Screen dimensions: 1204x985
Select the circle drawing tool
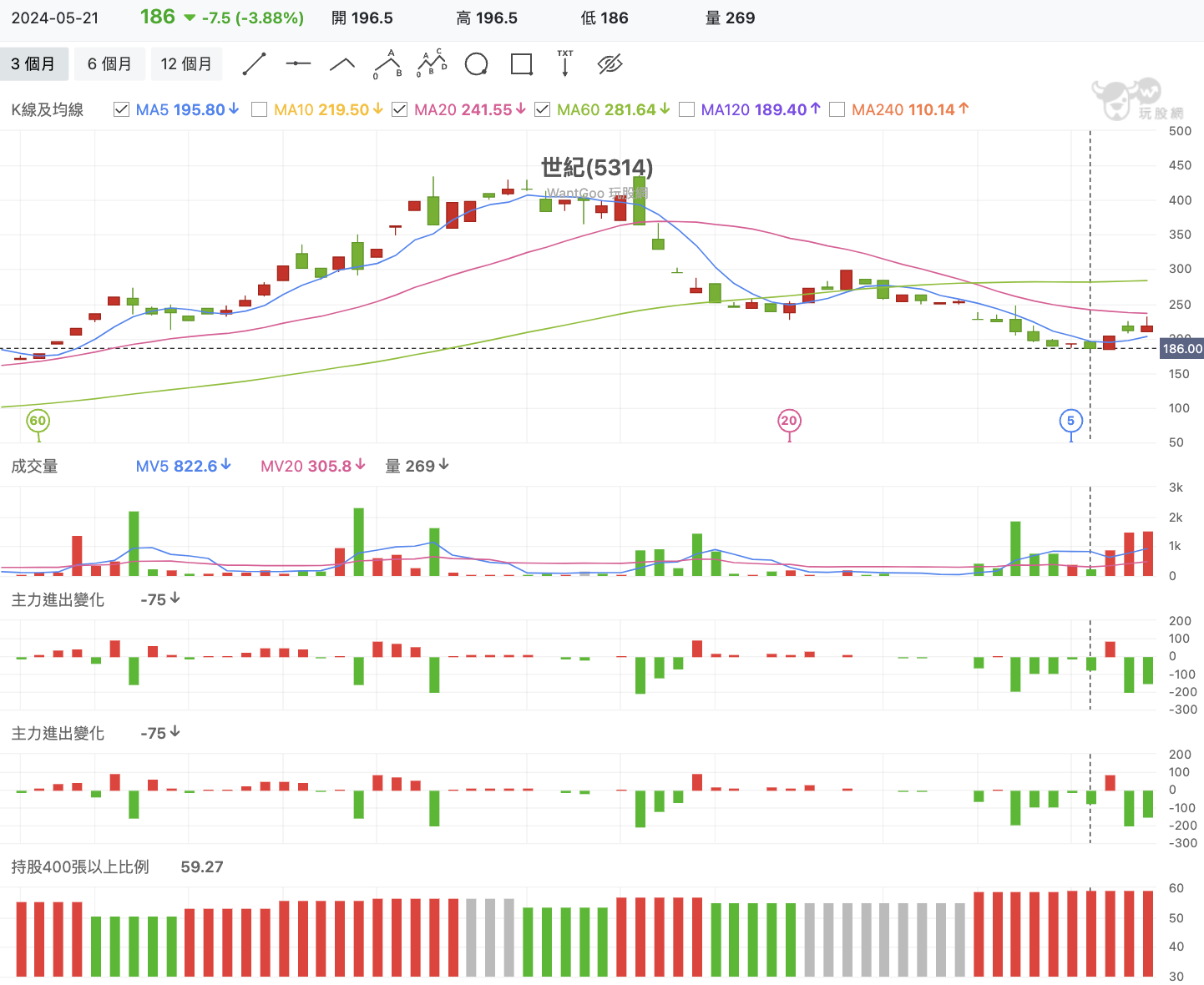(x=476, y=64)
